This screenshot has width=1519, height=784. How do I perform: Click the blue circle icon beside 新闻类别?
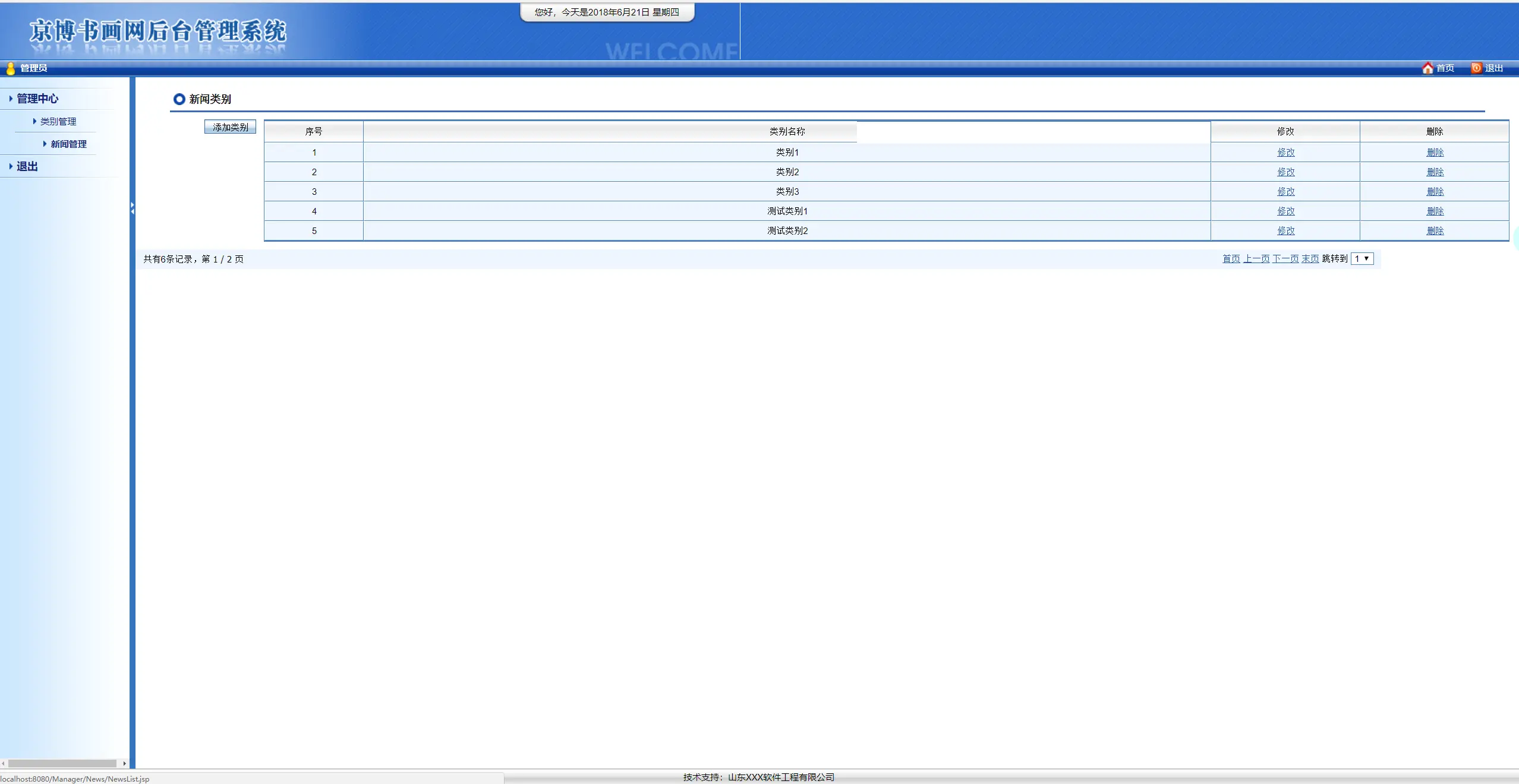point(179,99)
